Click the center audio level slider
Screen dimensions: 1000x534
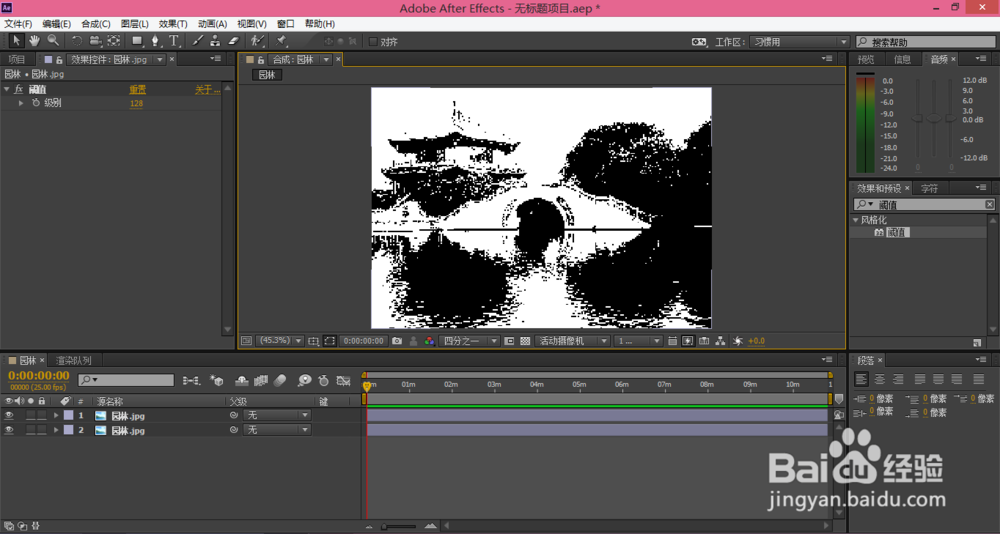coord(934,119)
